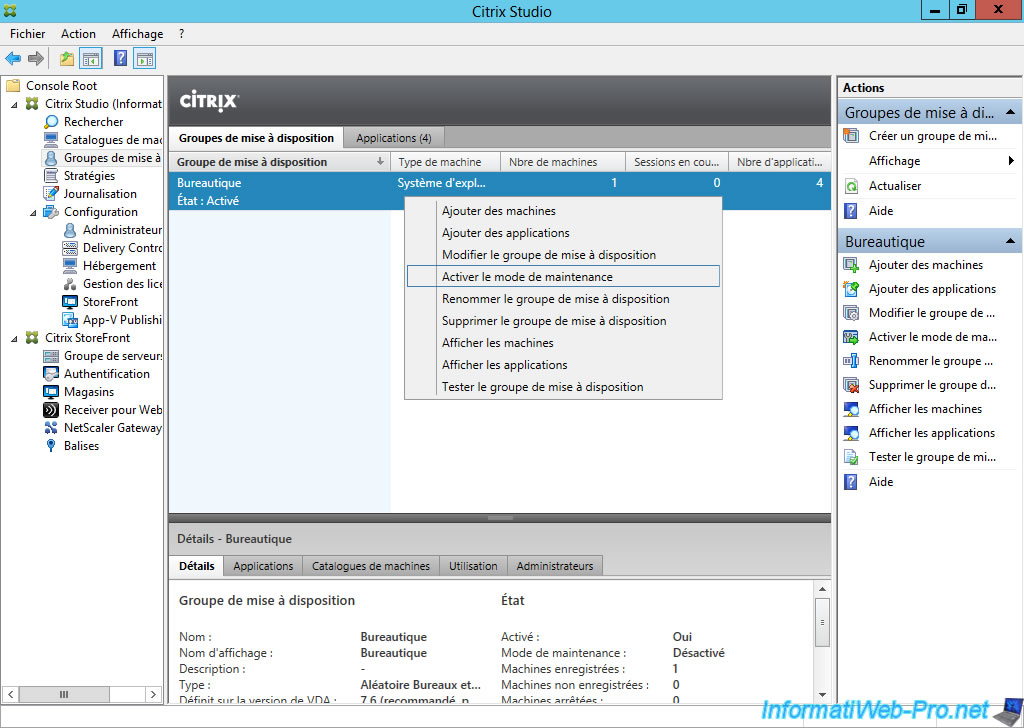This screenshot has height=728, width=1024.
Task: Click the Magasins icon in the tree
Action: tap(51, 392)
